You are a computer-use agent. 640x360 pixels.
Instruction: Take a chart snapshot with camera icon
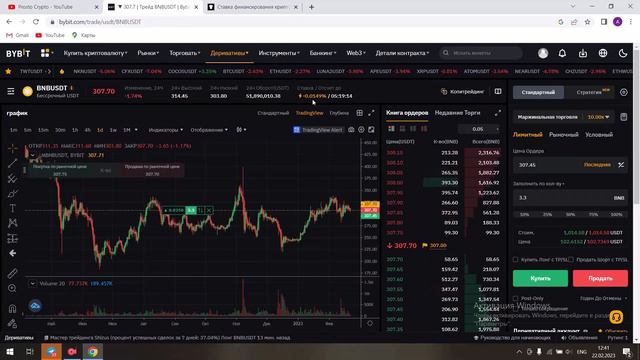pyautogui.click(x=351, y=130)
